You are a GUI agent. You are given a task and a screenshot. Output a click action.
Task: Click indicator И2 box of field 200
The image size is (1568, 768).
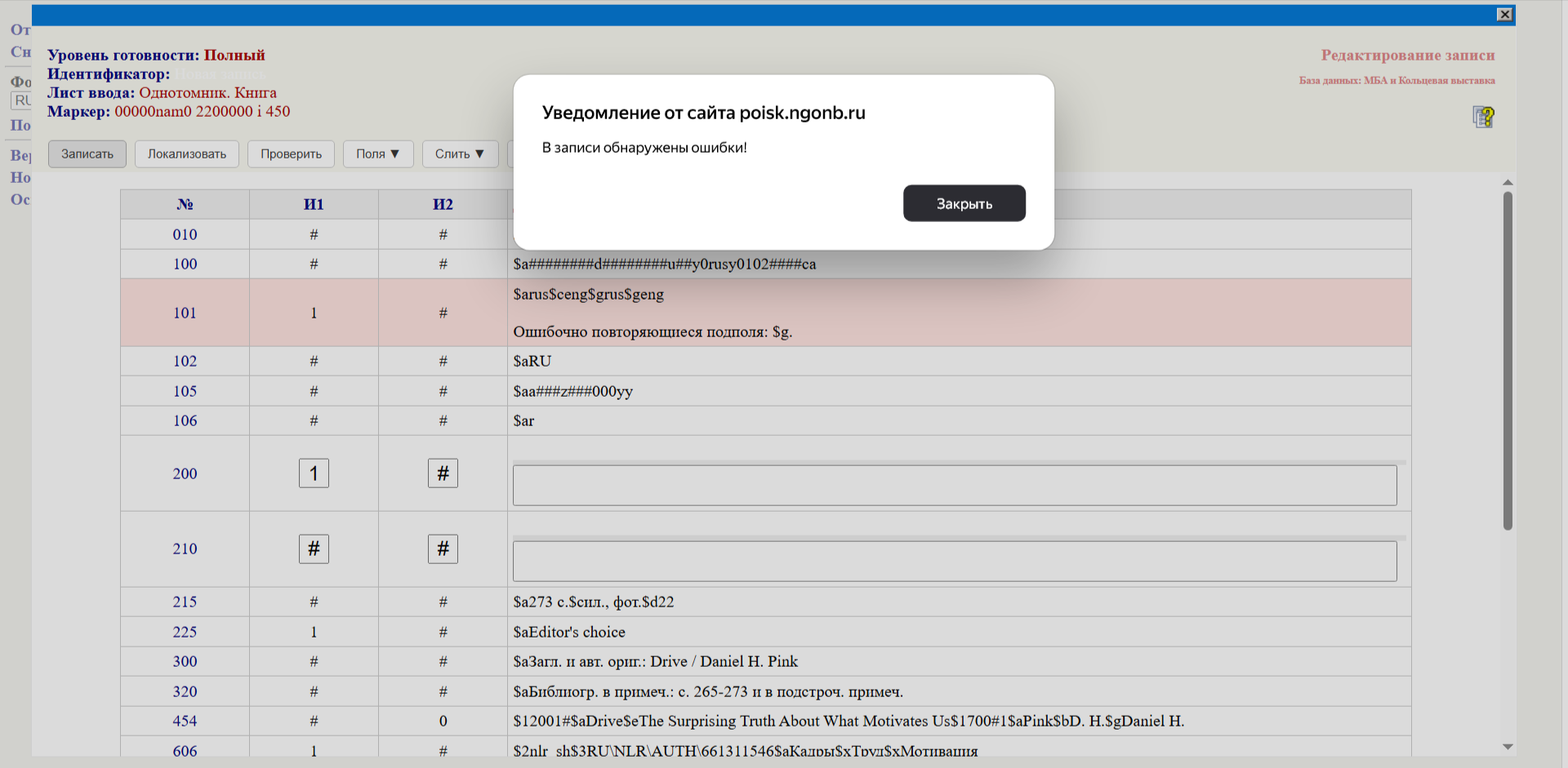(x=443, y=473)
